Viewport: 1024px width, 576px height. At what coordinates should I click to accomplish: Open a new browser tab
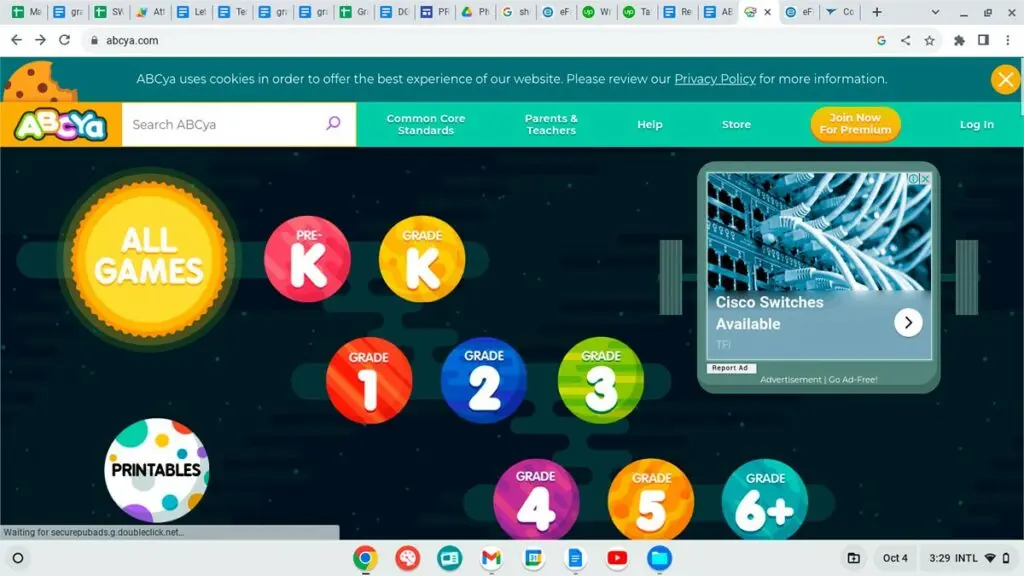point(877,12)
